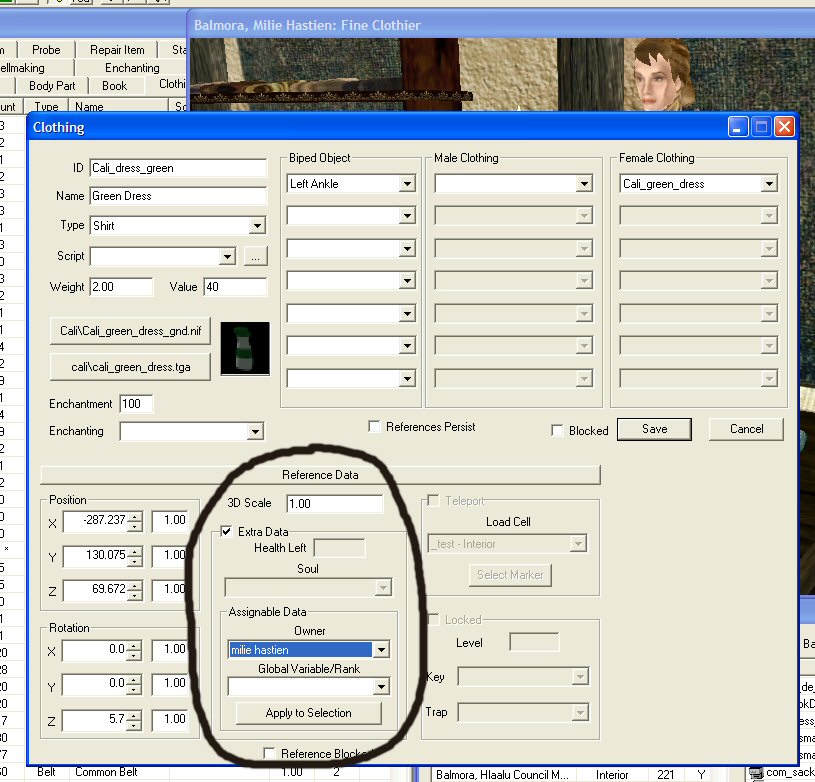Expand the Cali_green_dress female clothing dropdown
Screen dimensions: 815x782
pyautogui.click(x=769, y=184)
